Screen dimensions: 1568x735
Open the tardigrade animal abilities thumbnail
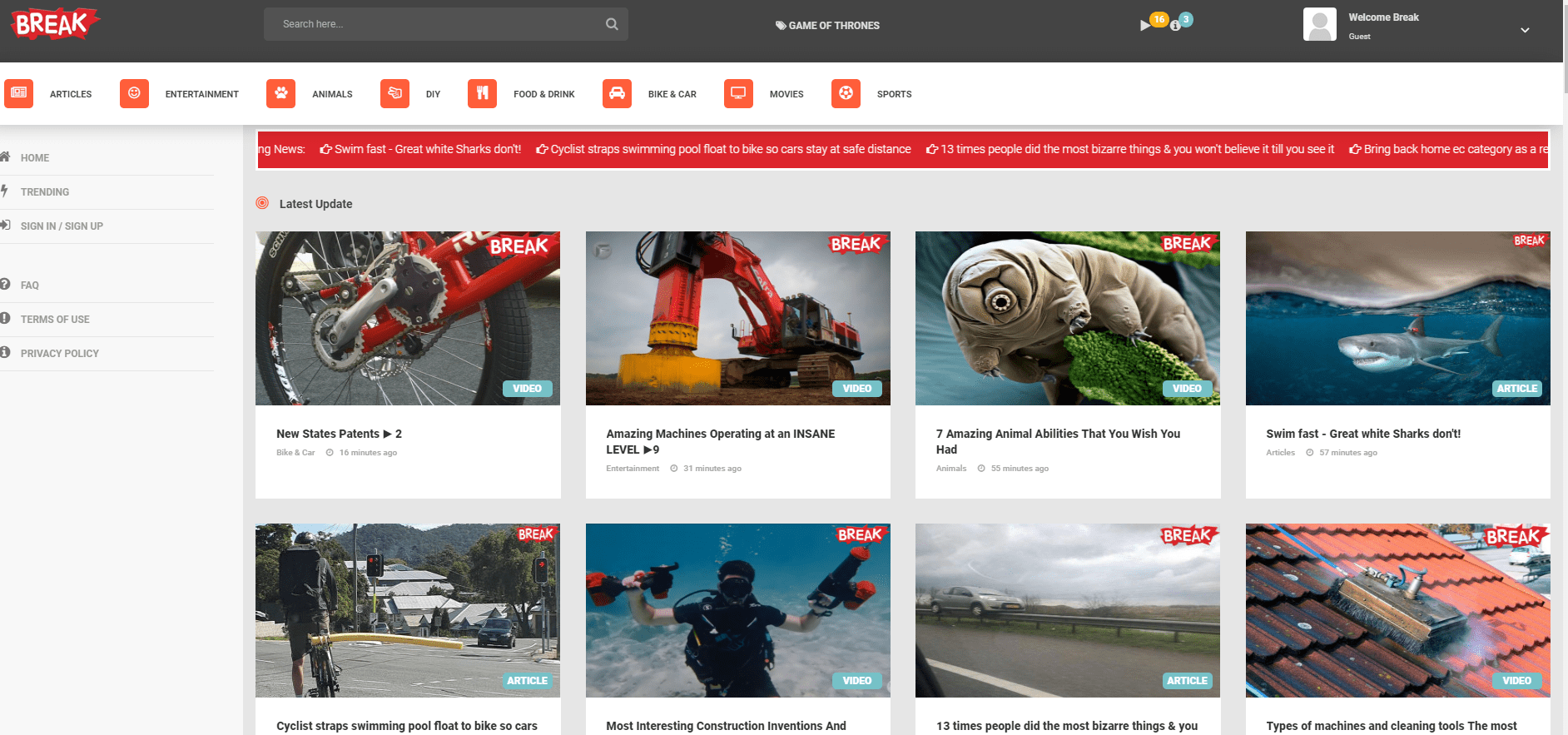coord(1068,318)
